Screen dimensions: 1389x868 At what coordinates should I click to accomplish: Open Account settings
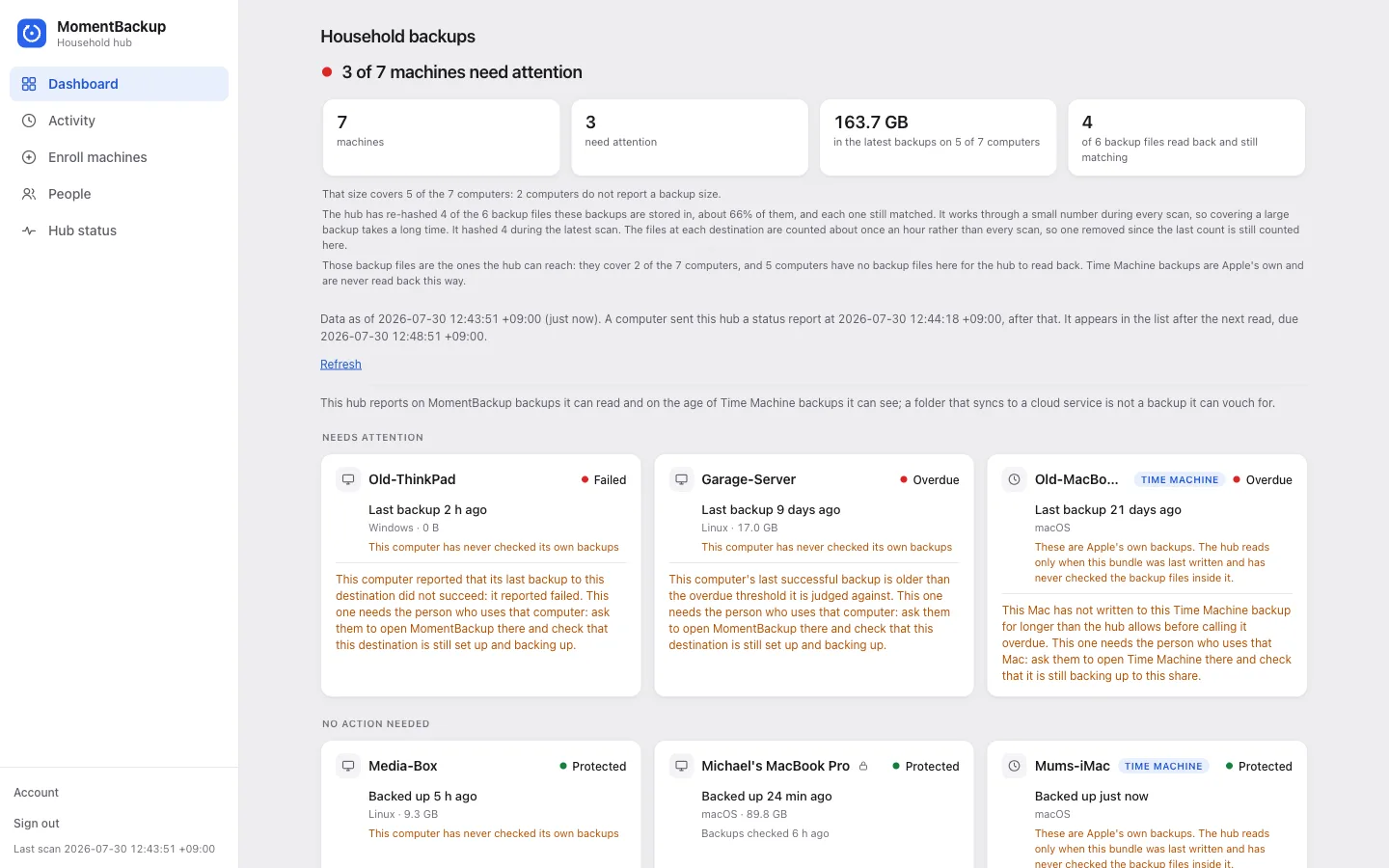[x=36, y=793]
